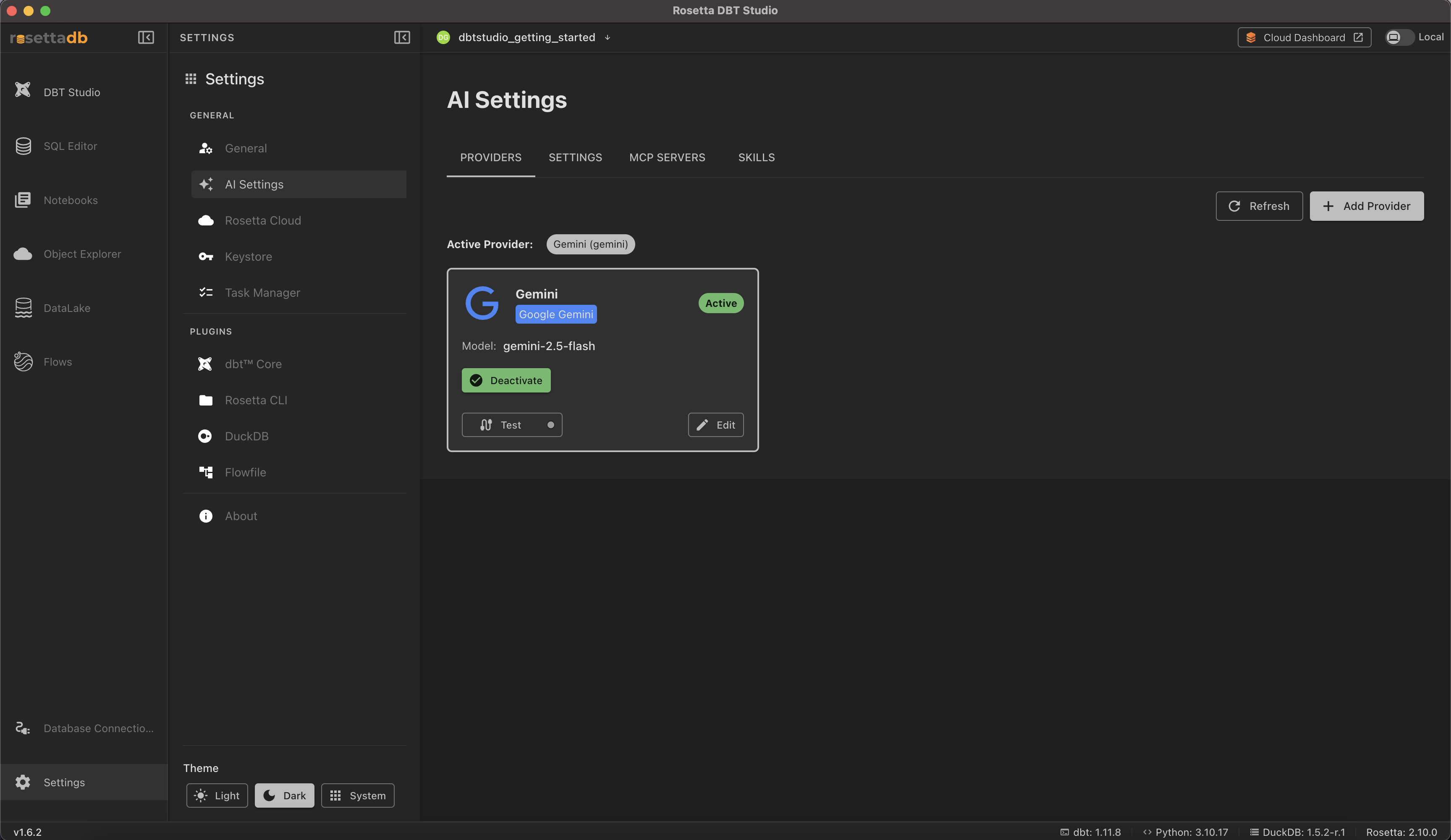Switch to the Providers tab

[x=490, y=157]
